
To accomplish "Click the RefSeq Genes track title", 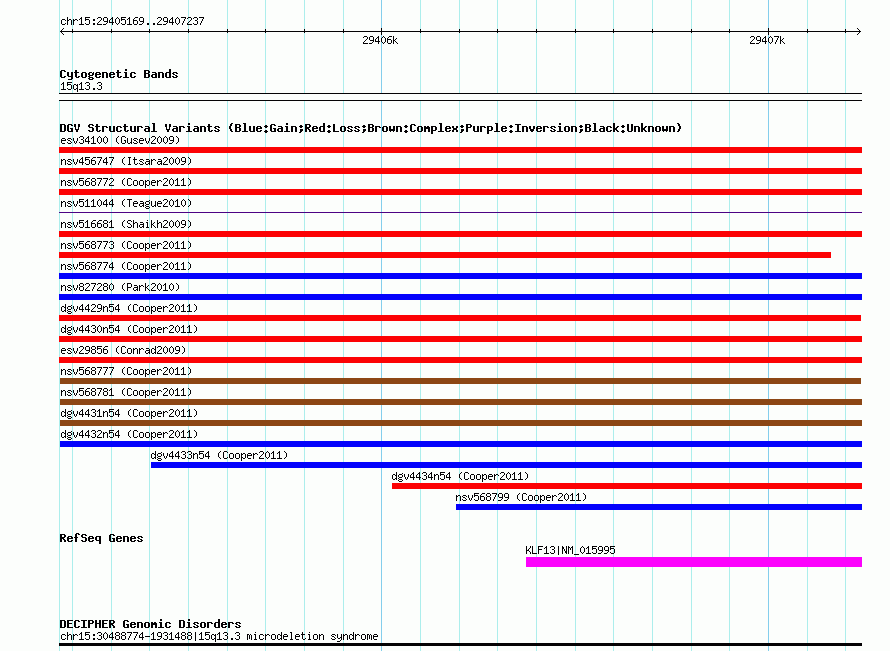I will coord(101,538).
